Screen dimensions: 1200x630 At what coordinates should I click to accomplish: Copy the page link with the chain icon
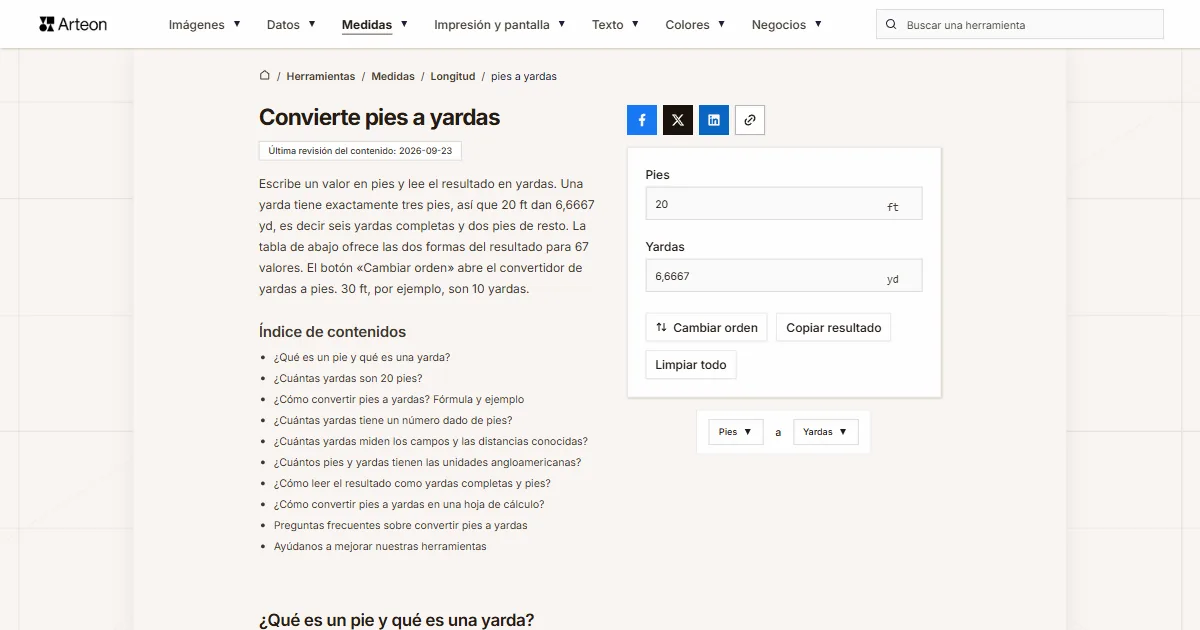point(750,120)
